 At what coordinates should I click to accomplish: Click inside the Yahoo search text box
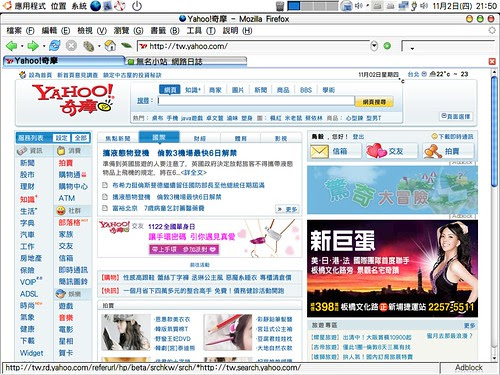coord(256,101)
